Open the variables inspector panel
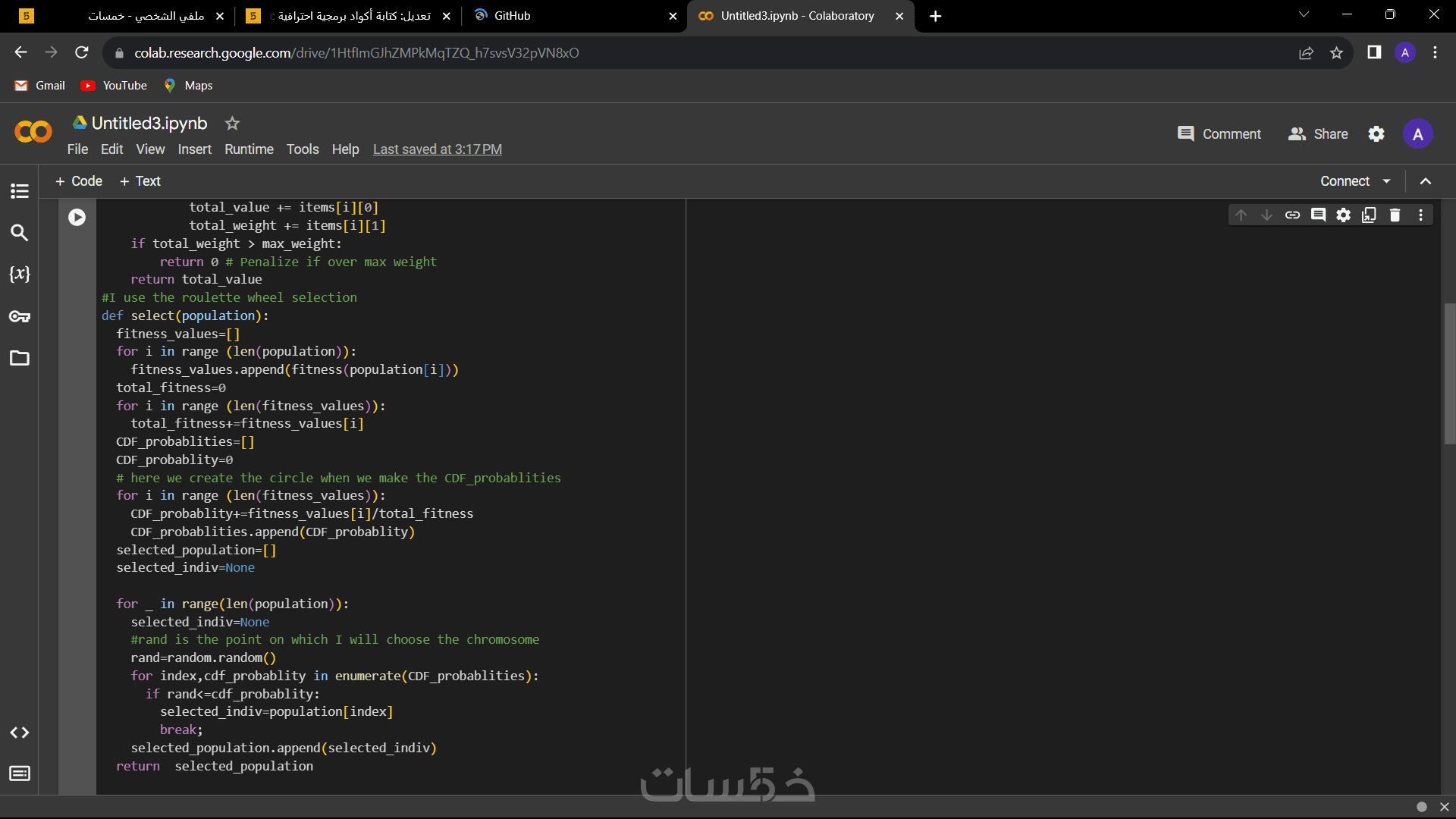This screenshot has width=1456, height=819. pyautogui.click(x=20, y=275)
